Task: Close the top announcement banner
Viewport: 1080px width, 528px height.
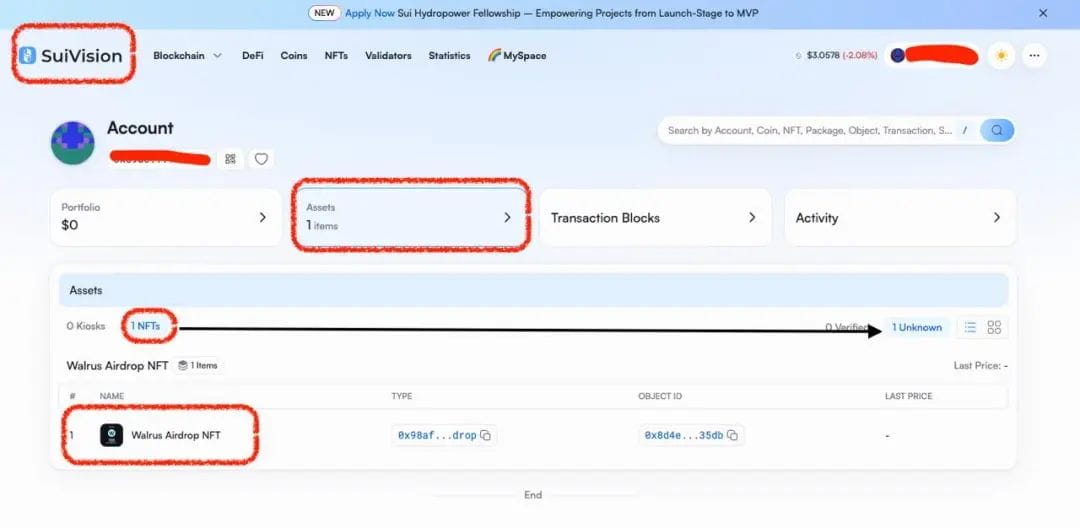Action: pyautogui.click(x=1043, y=13)
